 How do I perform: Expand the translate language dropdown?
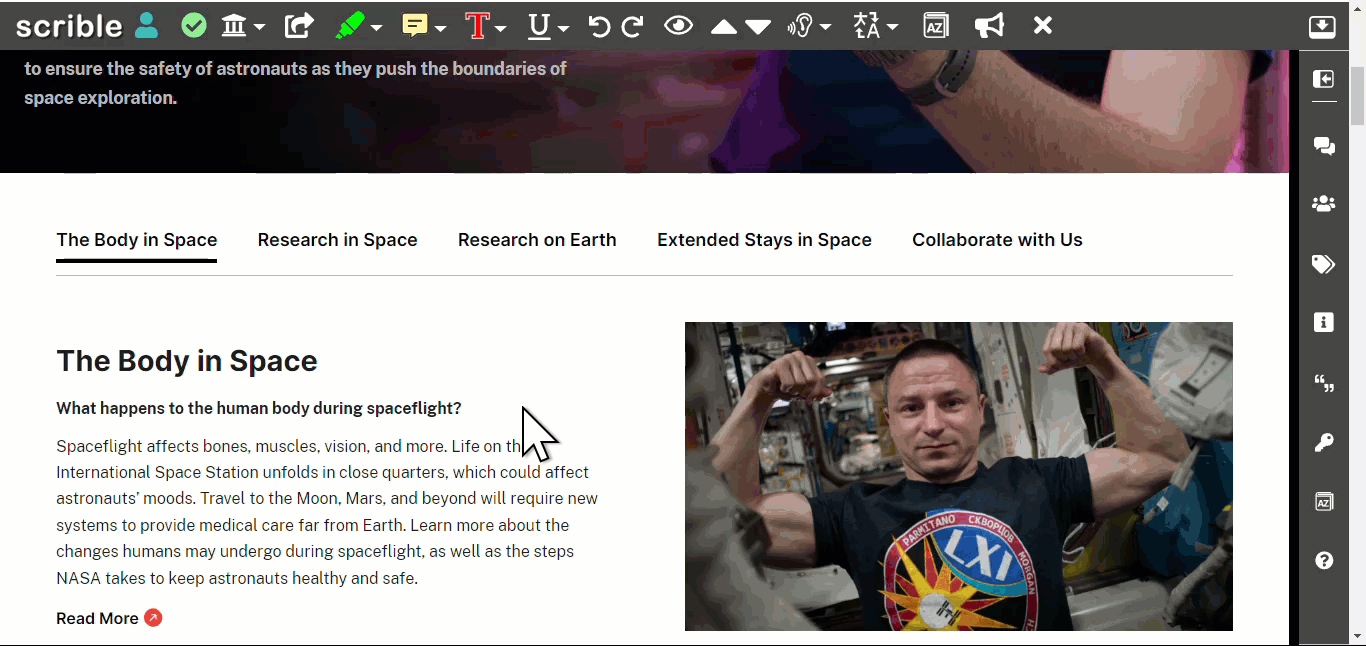tap(893, 25)
